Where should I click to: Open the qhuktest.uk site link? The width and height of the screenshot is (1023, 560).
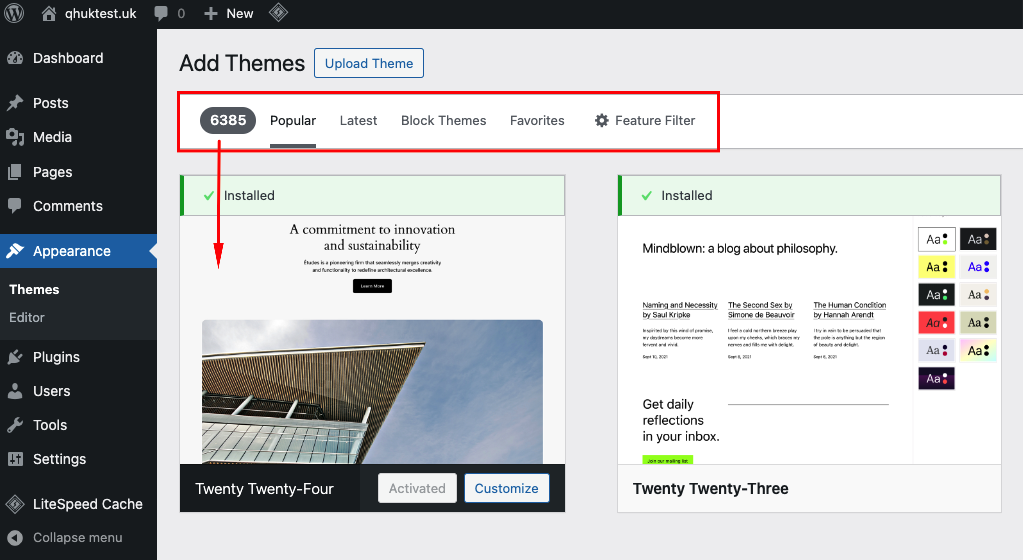(x=100, y=14)
